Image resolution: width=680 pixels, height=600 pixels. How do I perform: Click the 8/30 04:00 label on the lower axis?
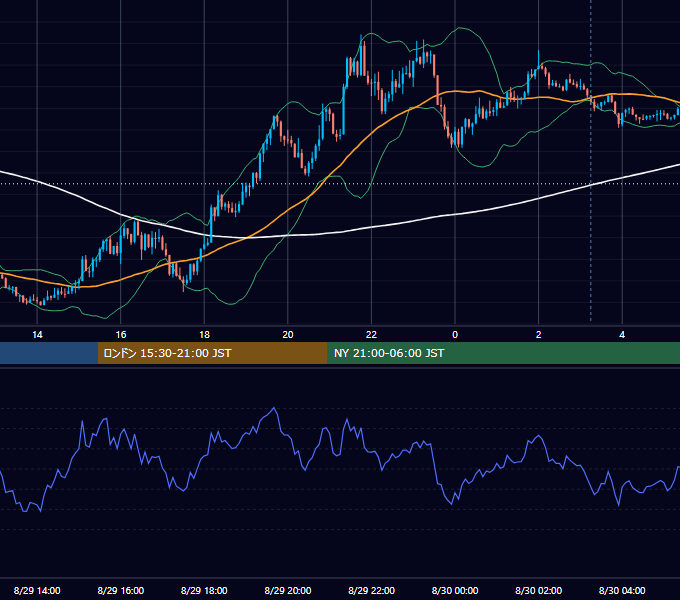(622, 590)
